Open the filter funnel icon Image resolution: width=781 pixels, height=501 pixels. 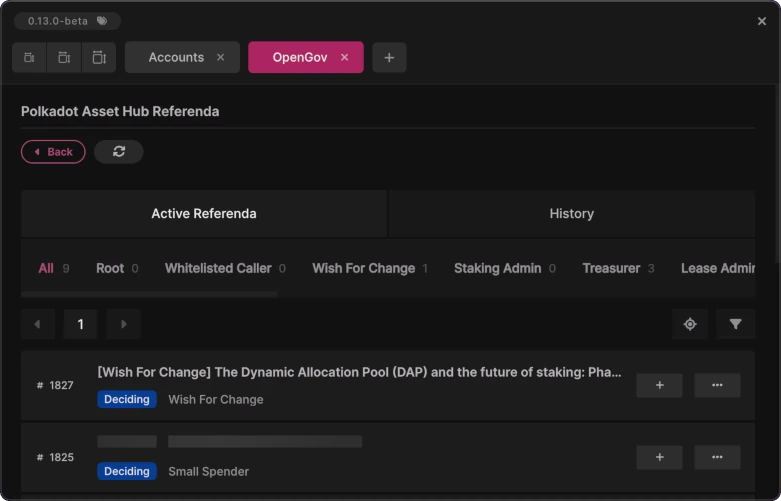[x=736, y=324]
